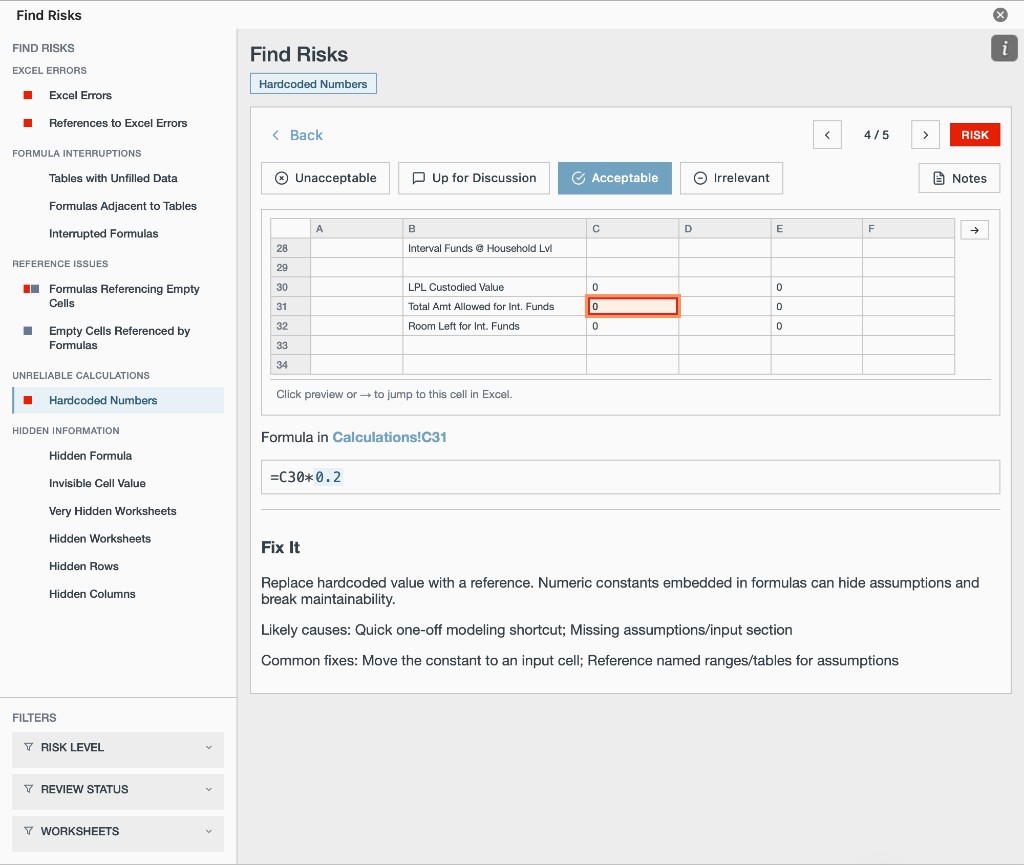This screenshot has width=1024, height=865.
Task: Expand the RISK LEVEL filter
Action: (118, 747)
